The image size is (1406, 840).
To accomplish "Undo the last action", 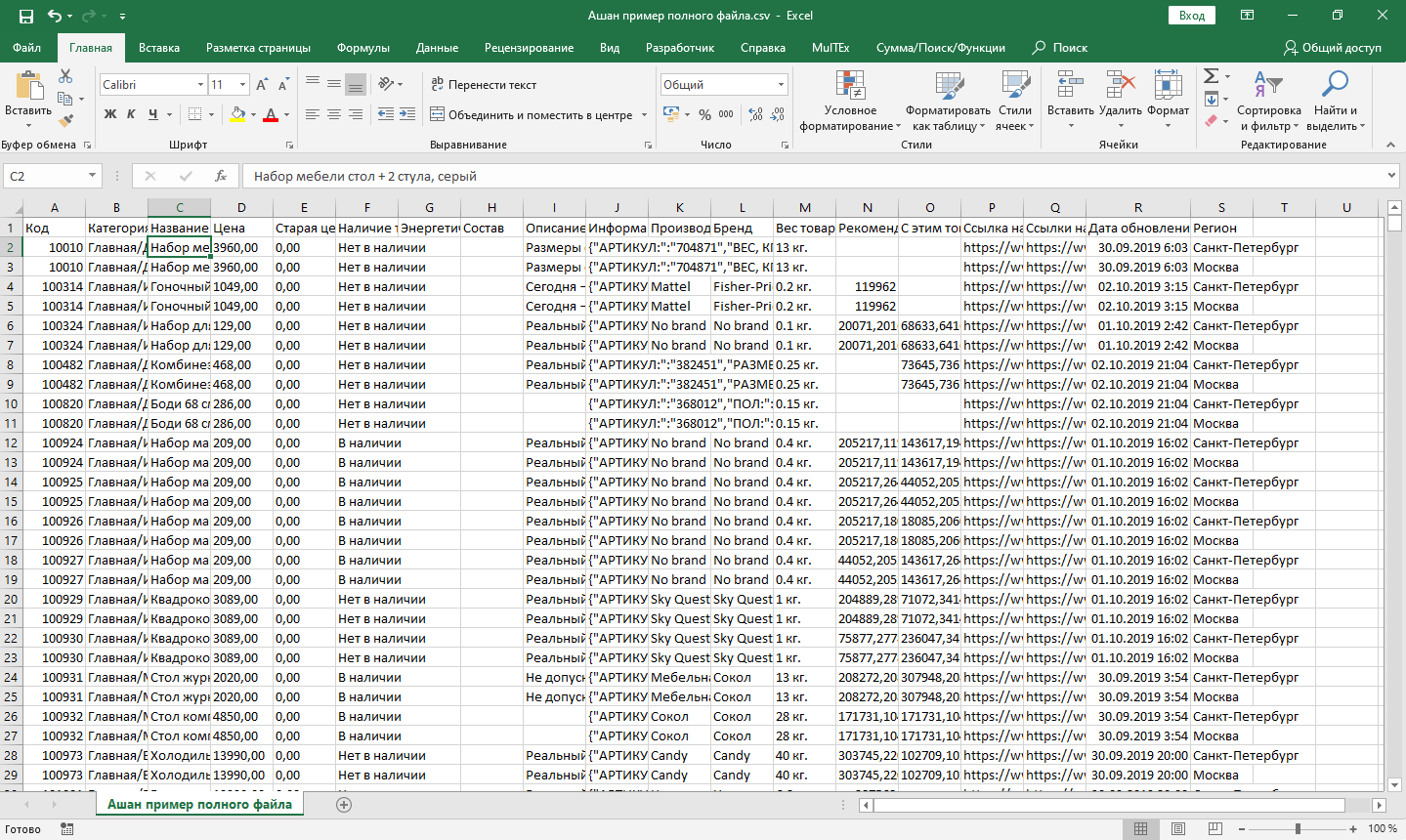I will 55,16.
